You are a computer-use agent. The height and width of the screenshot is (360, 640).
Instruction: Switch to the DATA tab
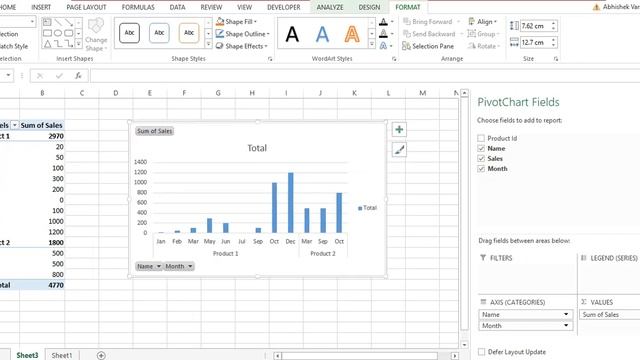[177, 7]
